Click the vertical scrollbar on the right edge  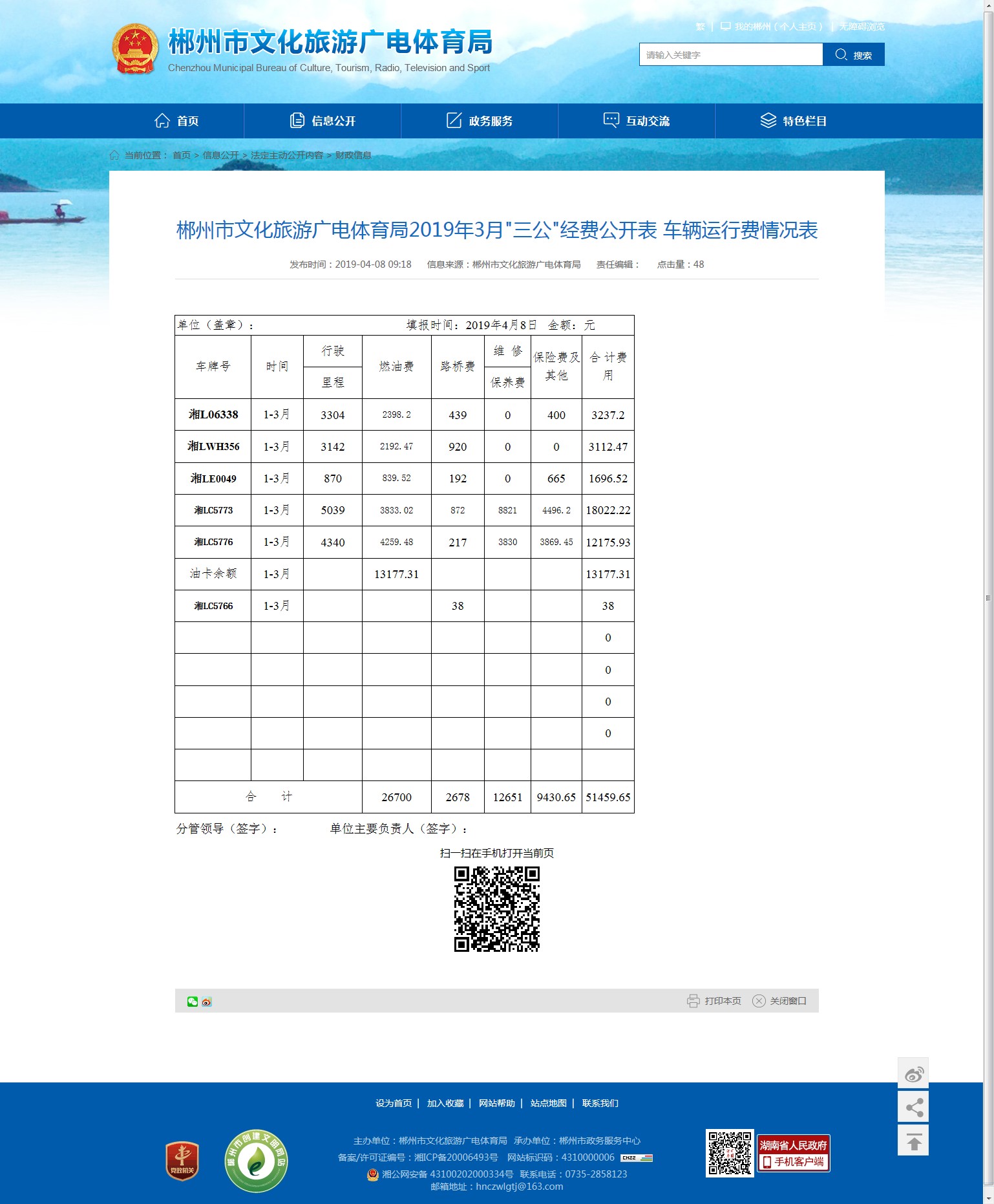coord(988,598)
